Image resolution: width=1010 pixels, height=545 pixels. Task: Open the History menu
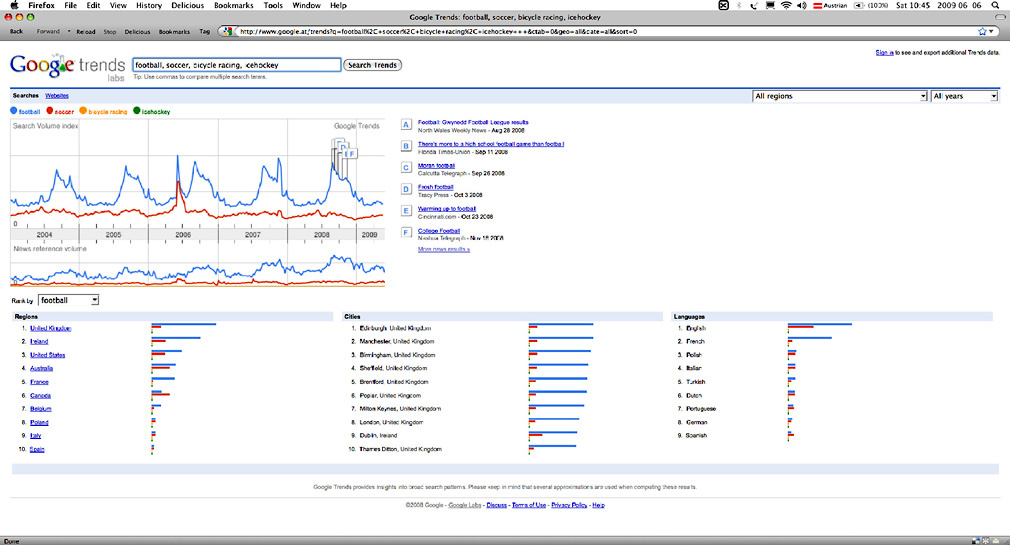149,6
